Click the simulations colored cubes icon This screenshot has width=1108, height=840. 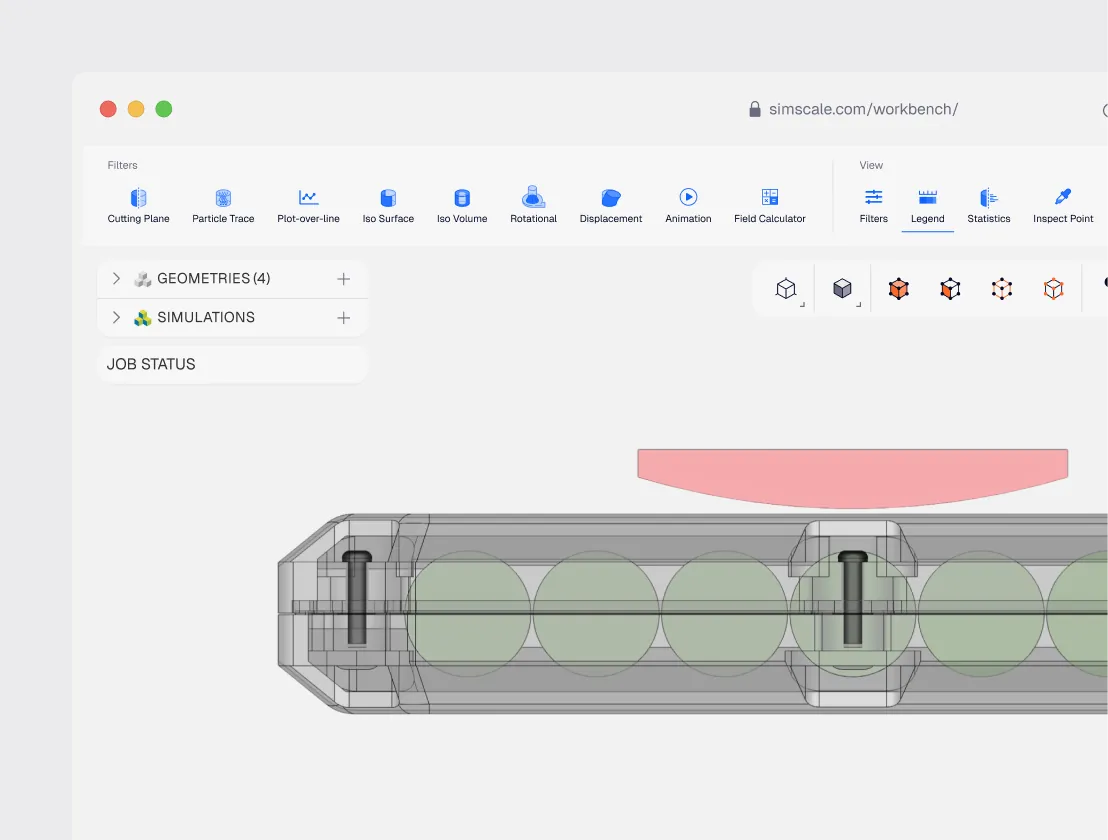click(143, 318)
